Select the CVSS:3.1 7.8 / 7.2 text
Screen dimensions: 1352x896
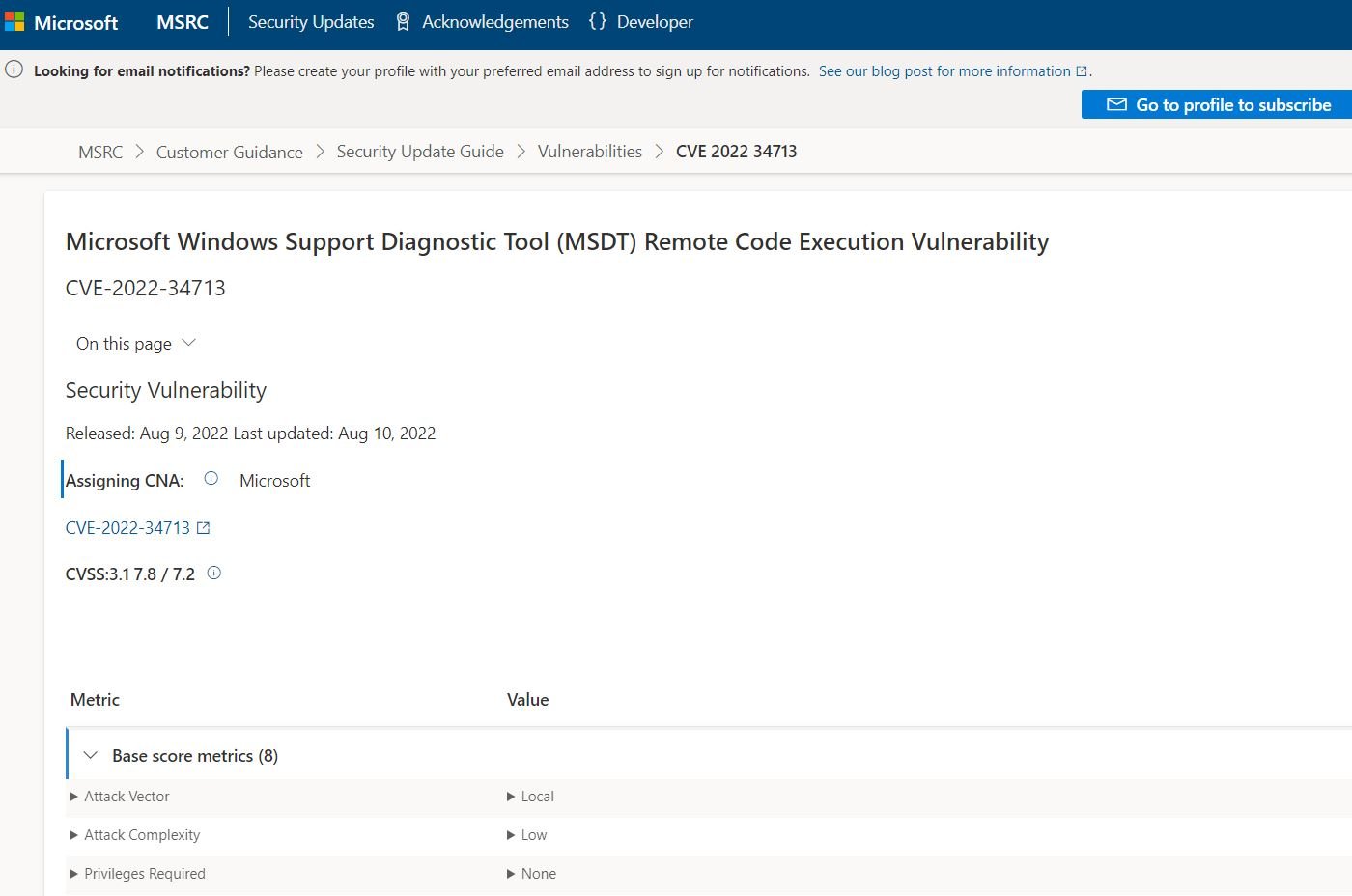(x=130, y=574)
